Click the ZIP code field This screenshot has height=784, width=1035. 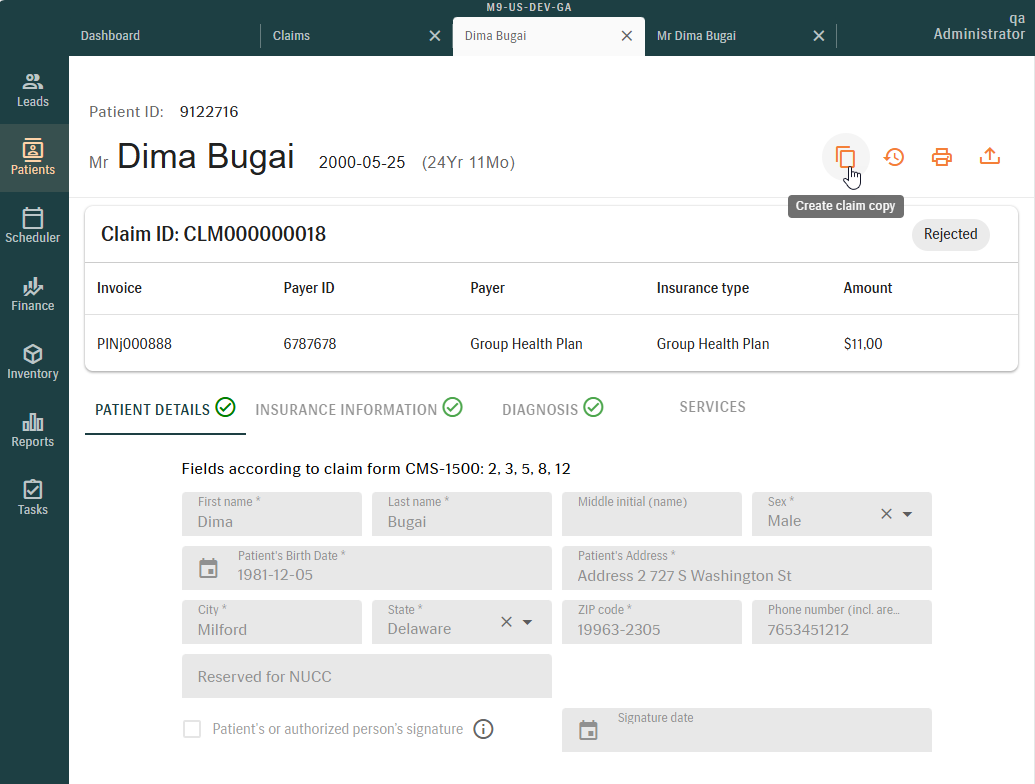coord(651,622)
